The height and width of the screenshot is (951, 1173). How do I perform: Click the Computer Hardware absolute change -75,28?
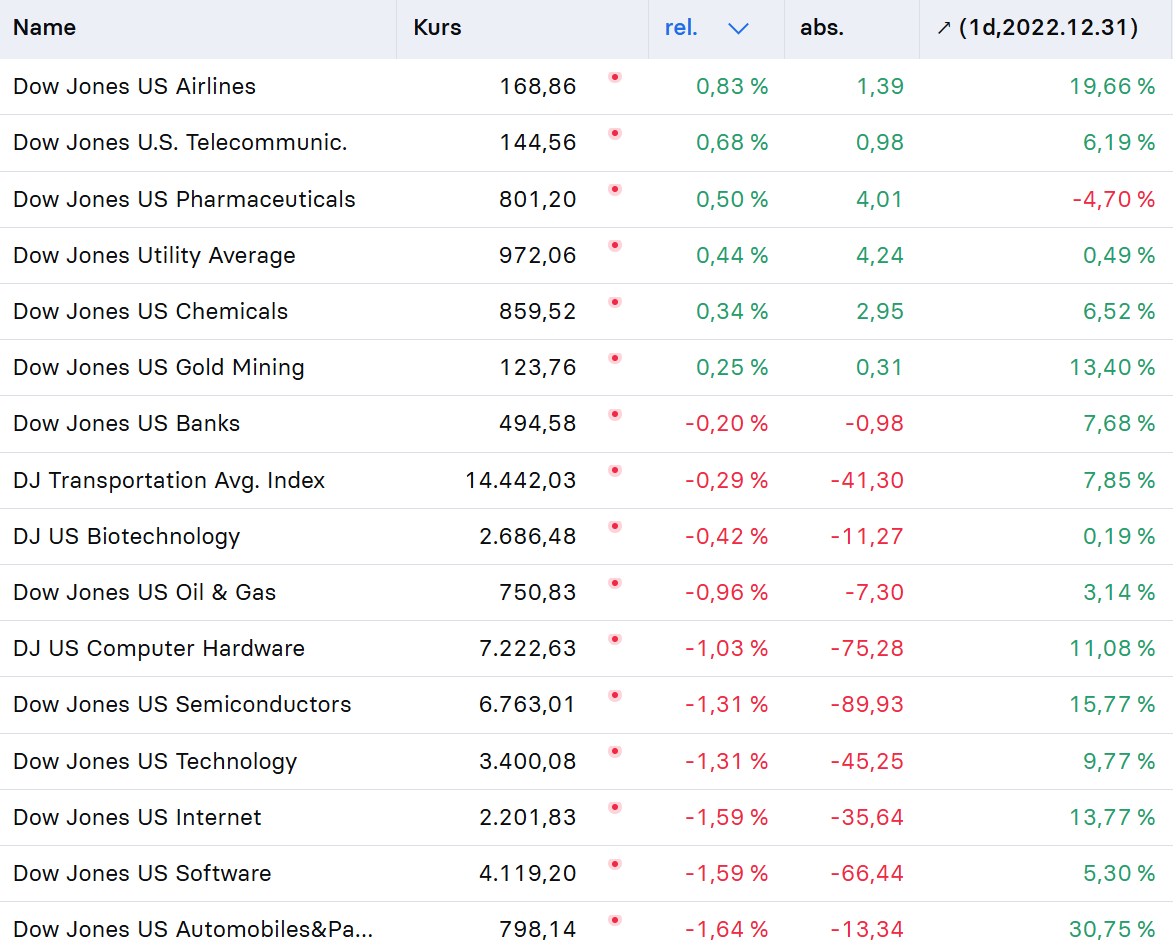click(867, 648)
